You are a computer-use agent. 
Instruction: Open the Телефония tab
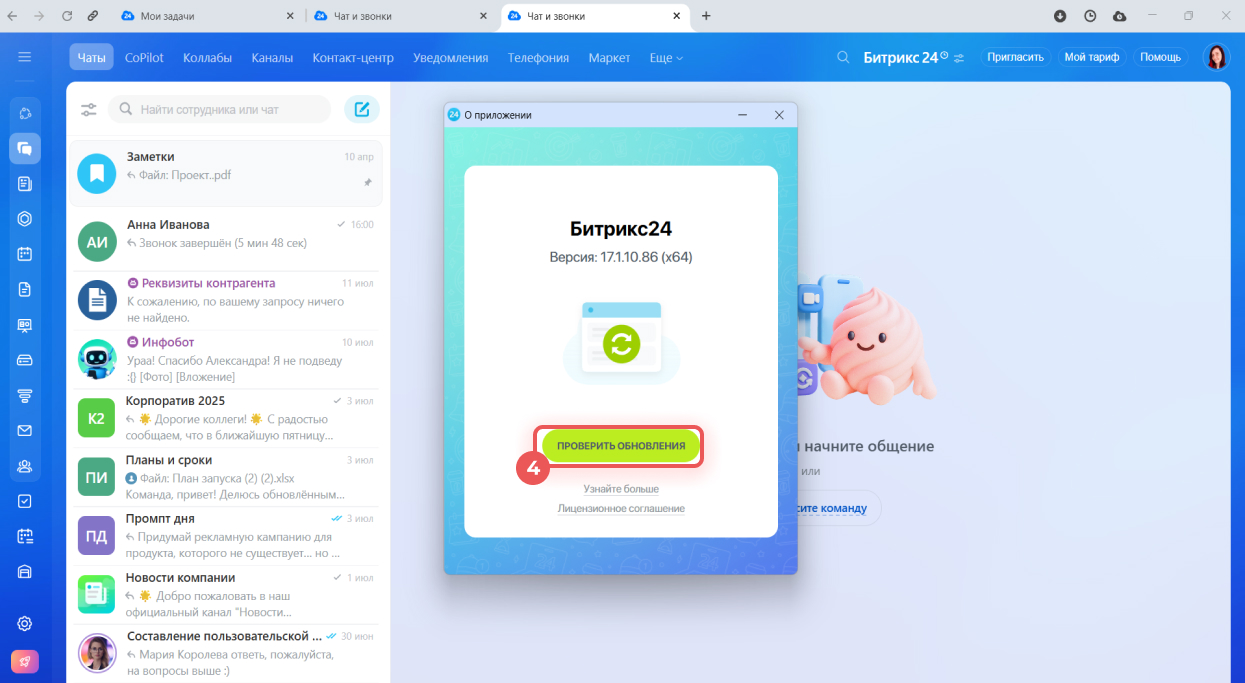538,58
